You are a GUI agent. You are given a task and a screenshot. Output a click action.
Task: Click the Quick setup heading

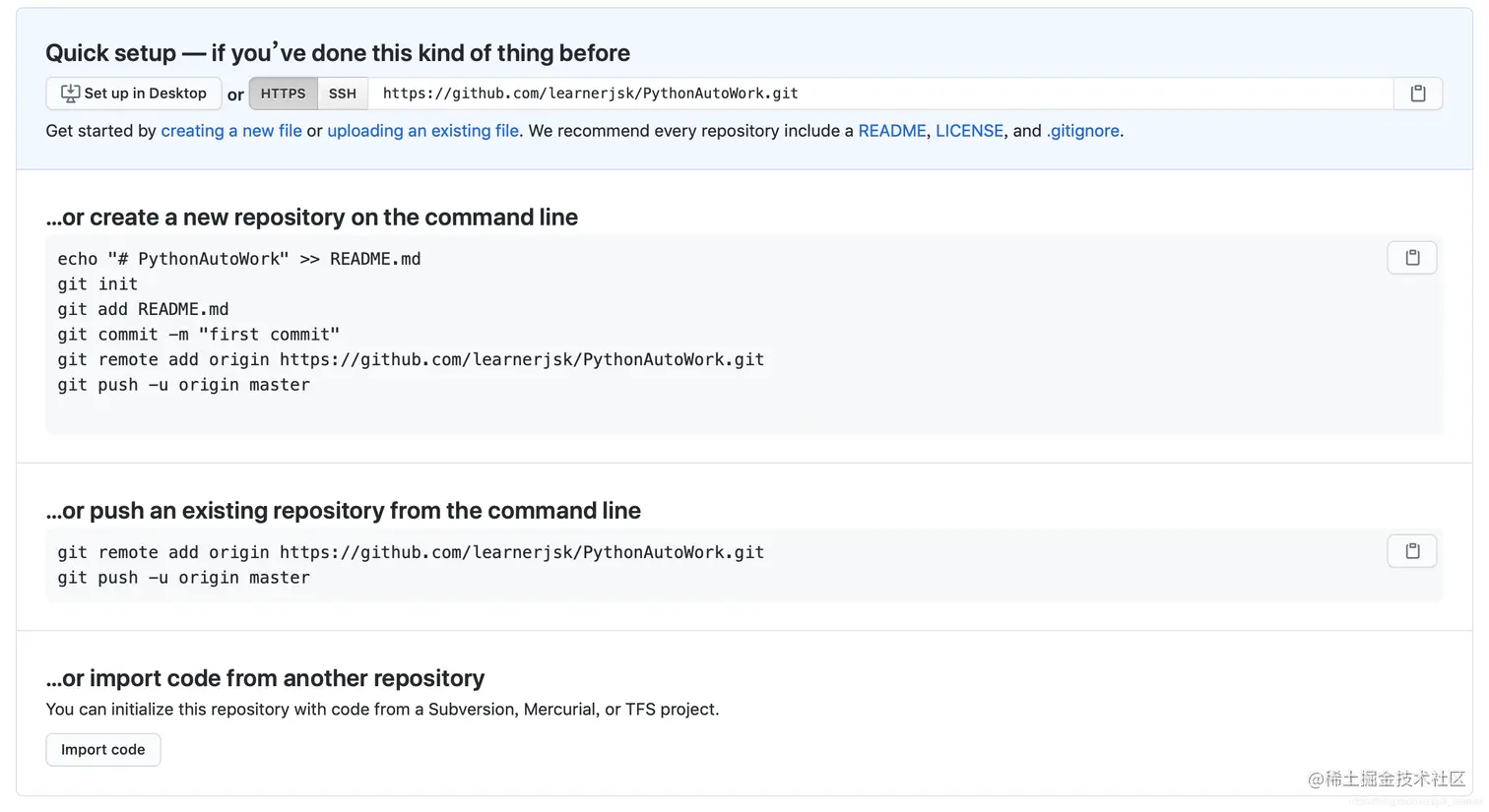coord(338,53)
